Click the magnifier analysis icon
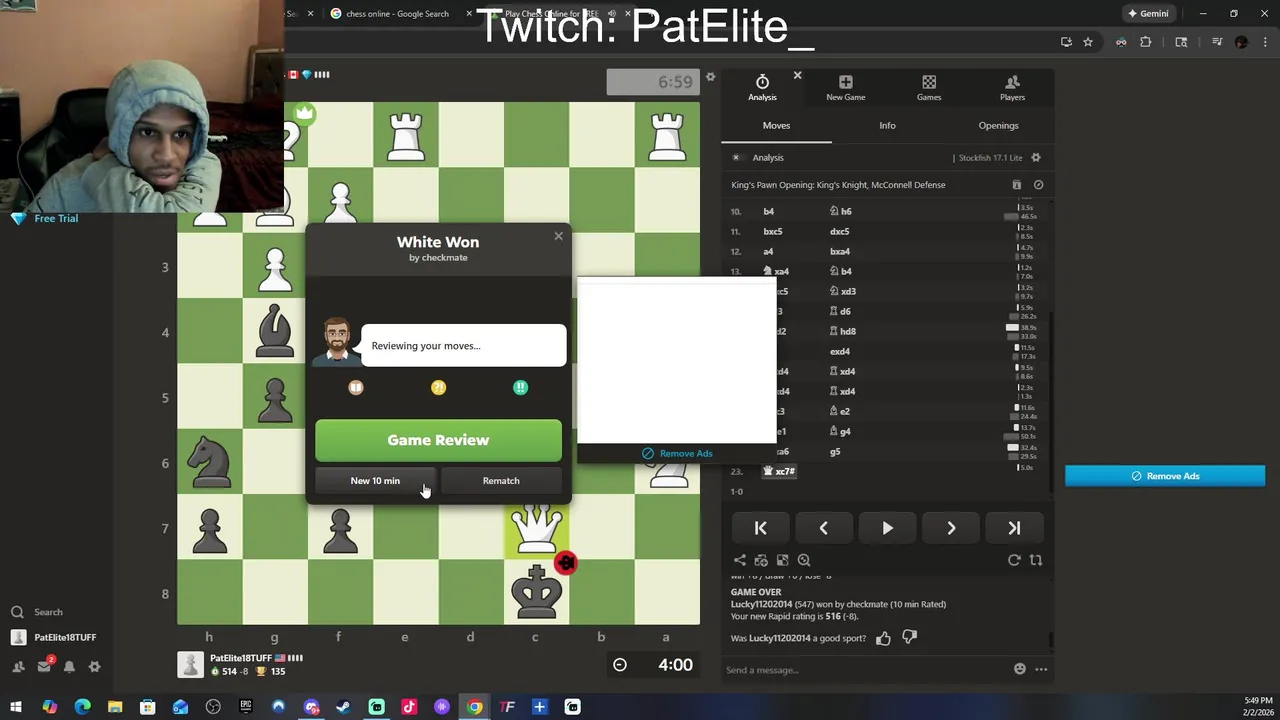Screen dimensions: 1280x720 point(804,561)
